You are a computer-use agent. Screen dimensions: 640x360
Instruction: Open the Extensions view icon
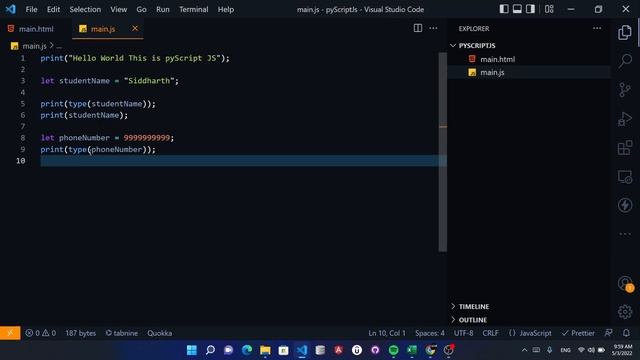(x=624, y=148)
